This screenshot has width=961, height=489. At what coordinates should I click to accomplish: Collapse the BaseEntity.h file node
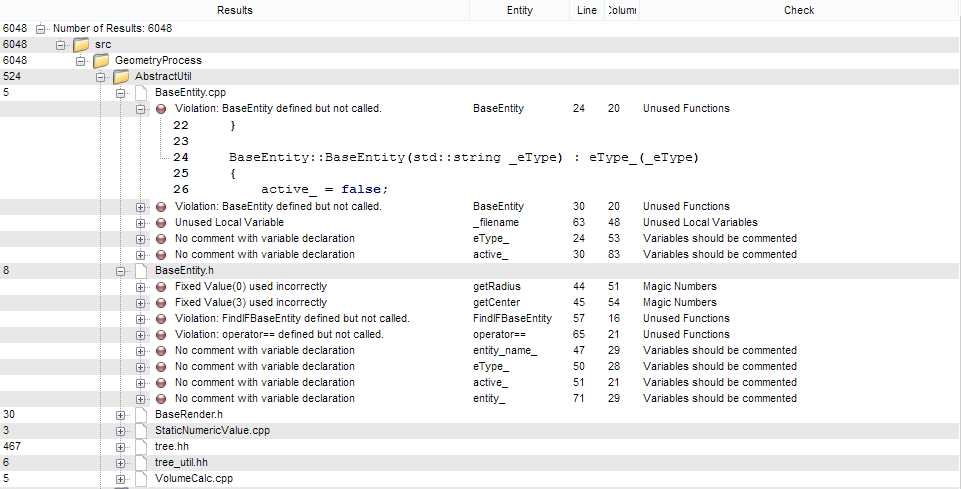tap(120, 270)
